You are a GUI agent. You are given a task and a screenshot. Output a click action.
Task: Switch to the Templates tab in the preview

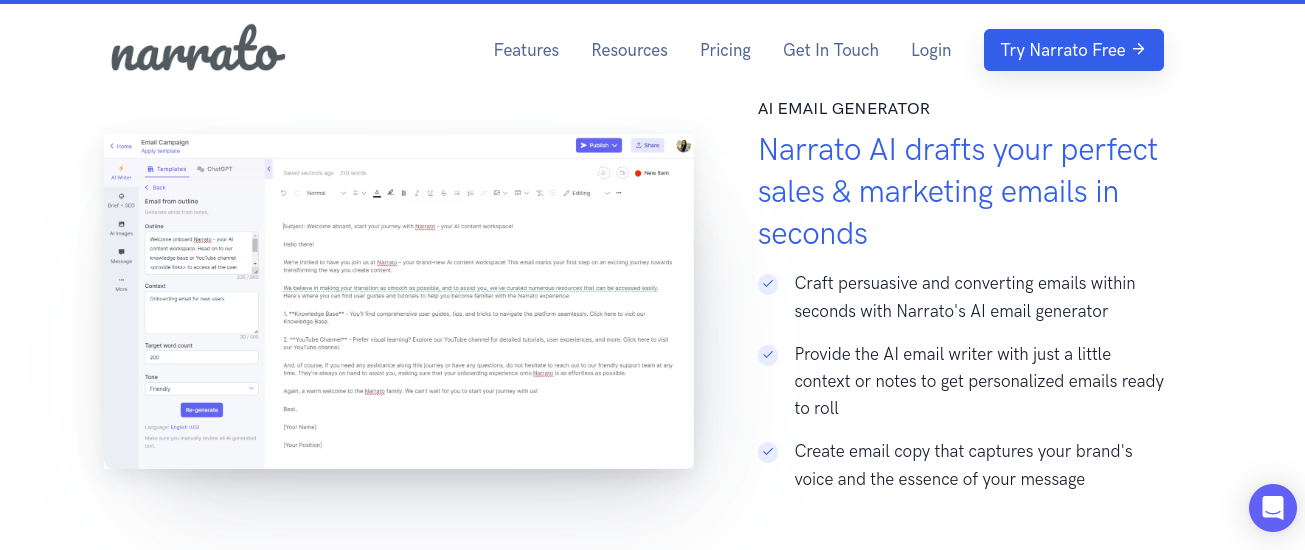[x=167, y=169]
